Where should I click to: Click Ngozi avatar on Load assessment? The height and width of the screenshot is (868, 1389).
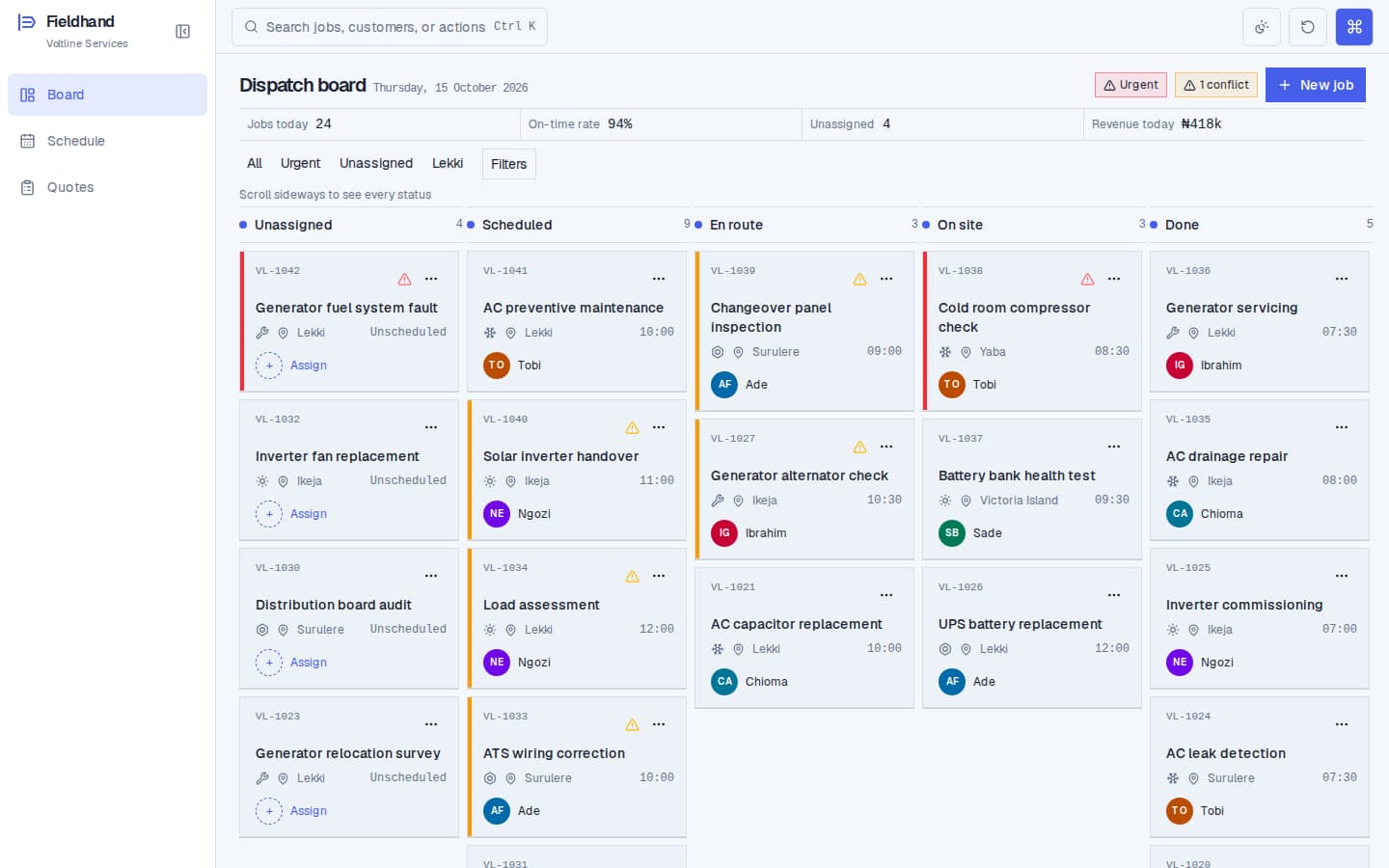click(497, 663)
